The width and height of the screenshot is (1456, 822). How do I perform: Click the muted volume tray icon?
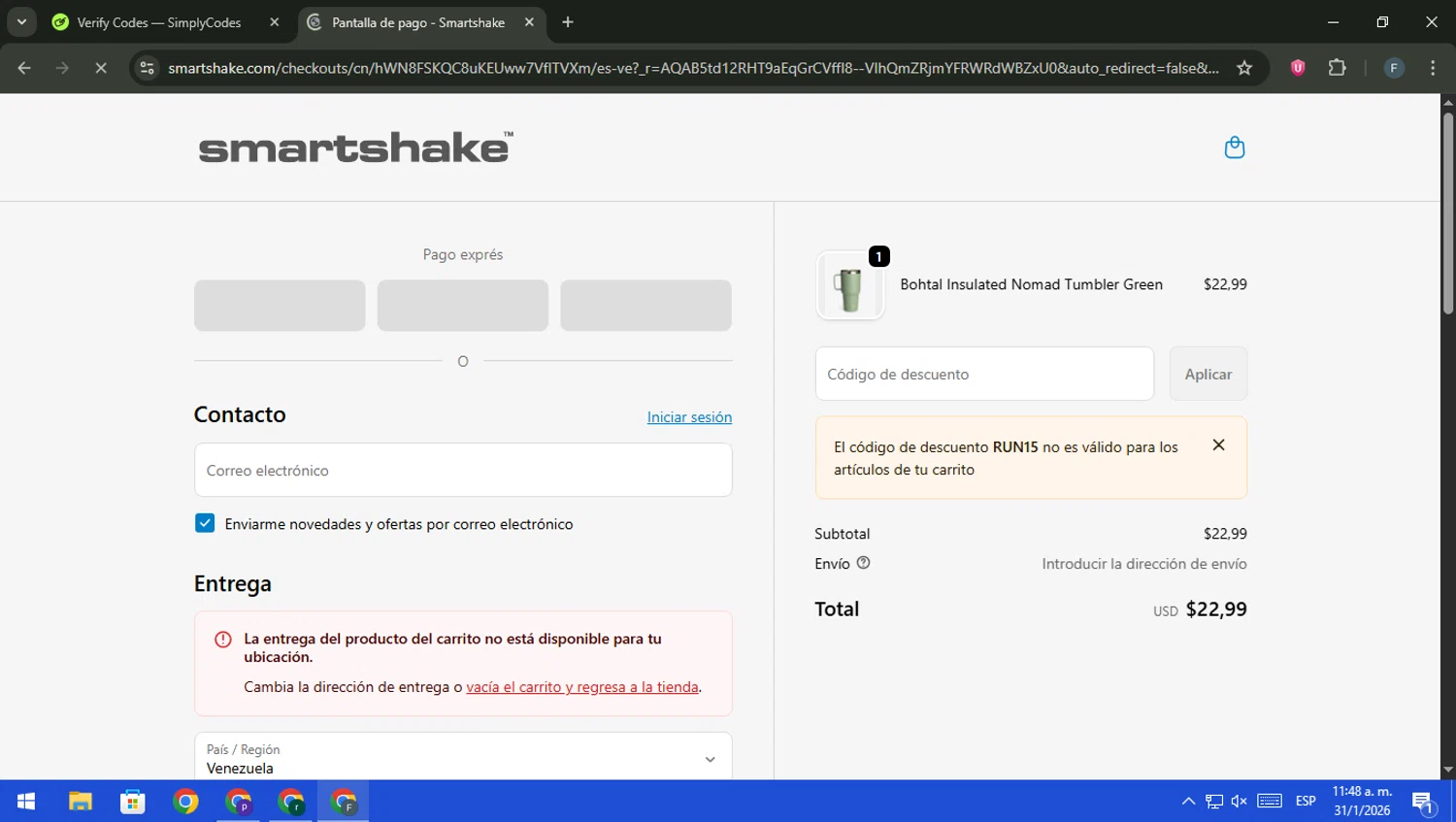click(1240, 802)
